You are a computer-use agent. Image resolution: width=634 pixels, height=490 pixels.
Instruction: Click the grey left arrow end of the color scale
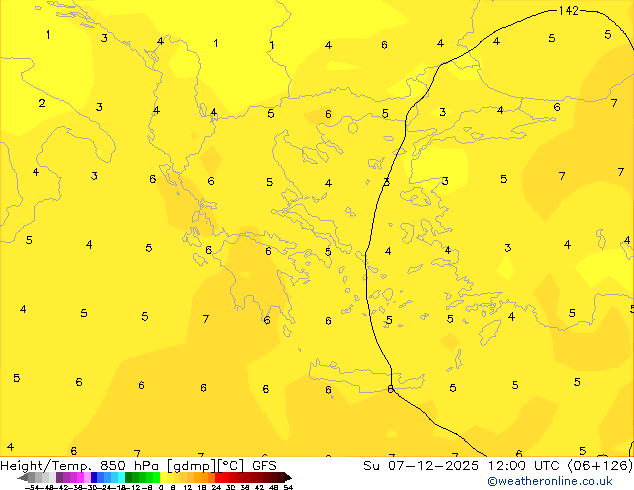(22, 477)
